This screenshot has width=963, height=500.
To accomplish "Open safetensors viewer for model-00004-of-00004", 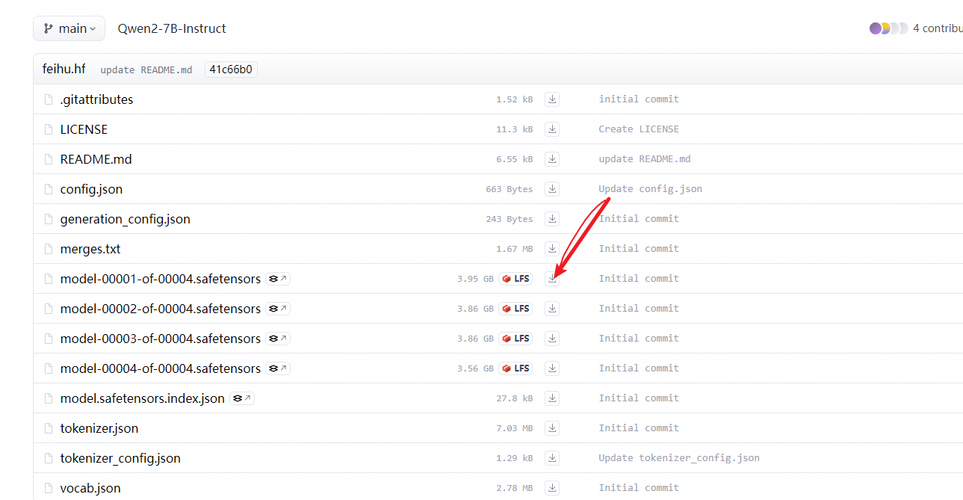I will tap(278, 369).
